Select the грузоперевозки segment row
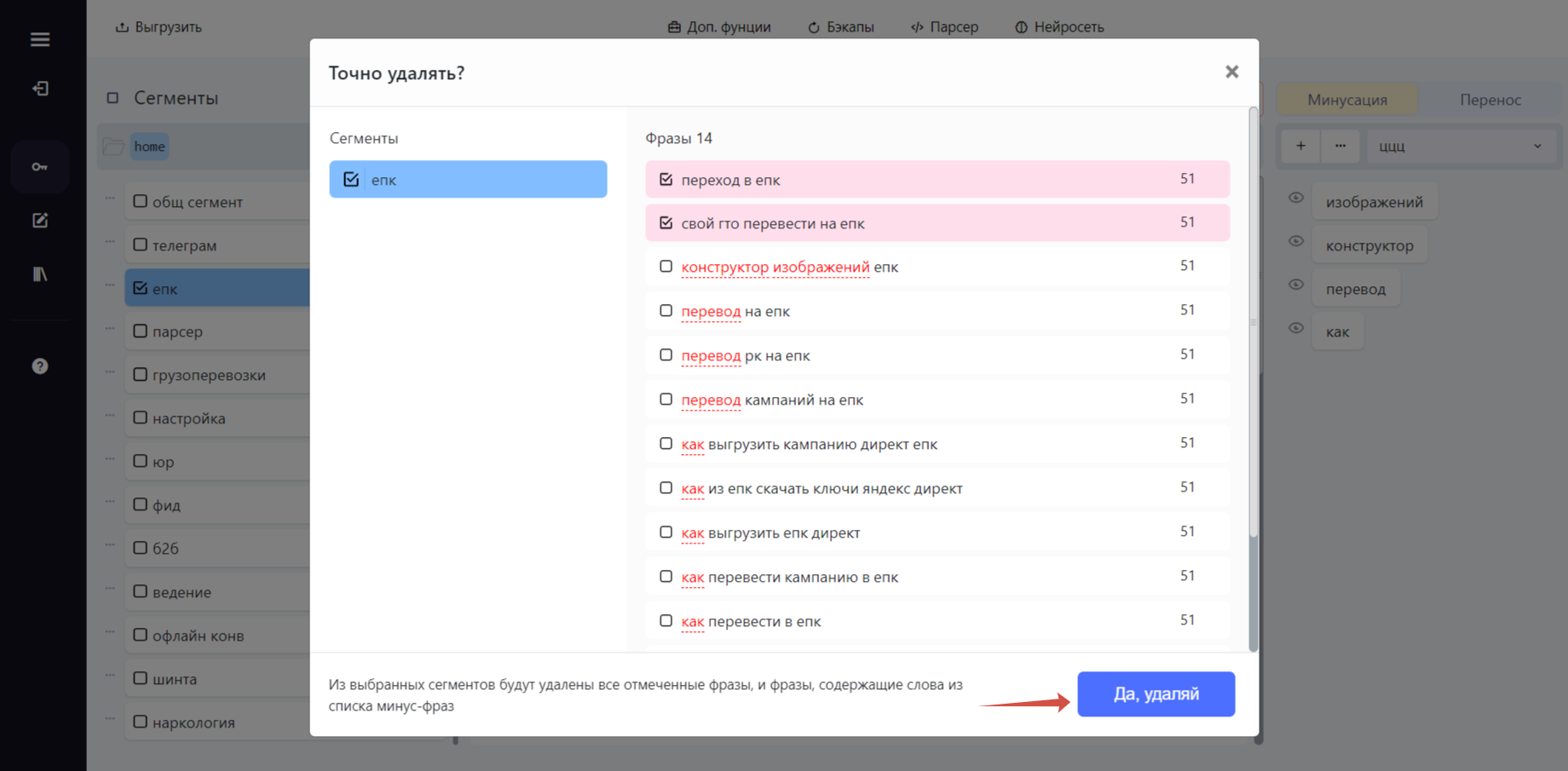This screenshot has height=771, width=1568. coord(217,375)
